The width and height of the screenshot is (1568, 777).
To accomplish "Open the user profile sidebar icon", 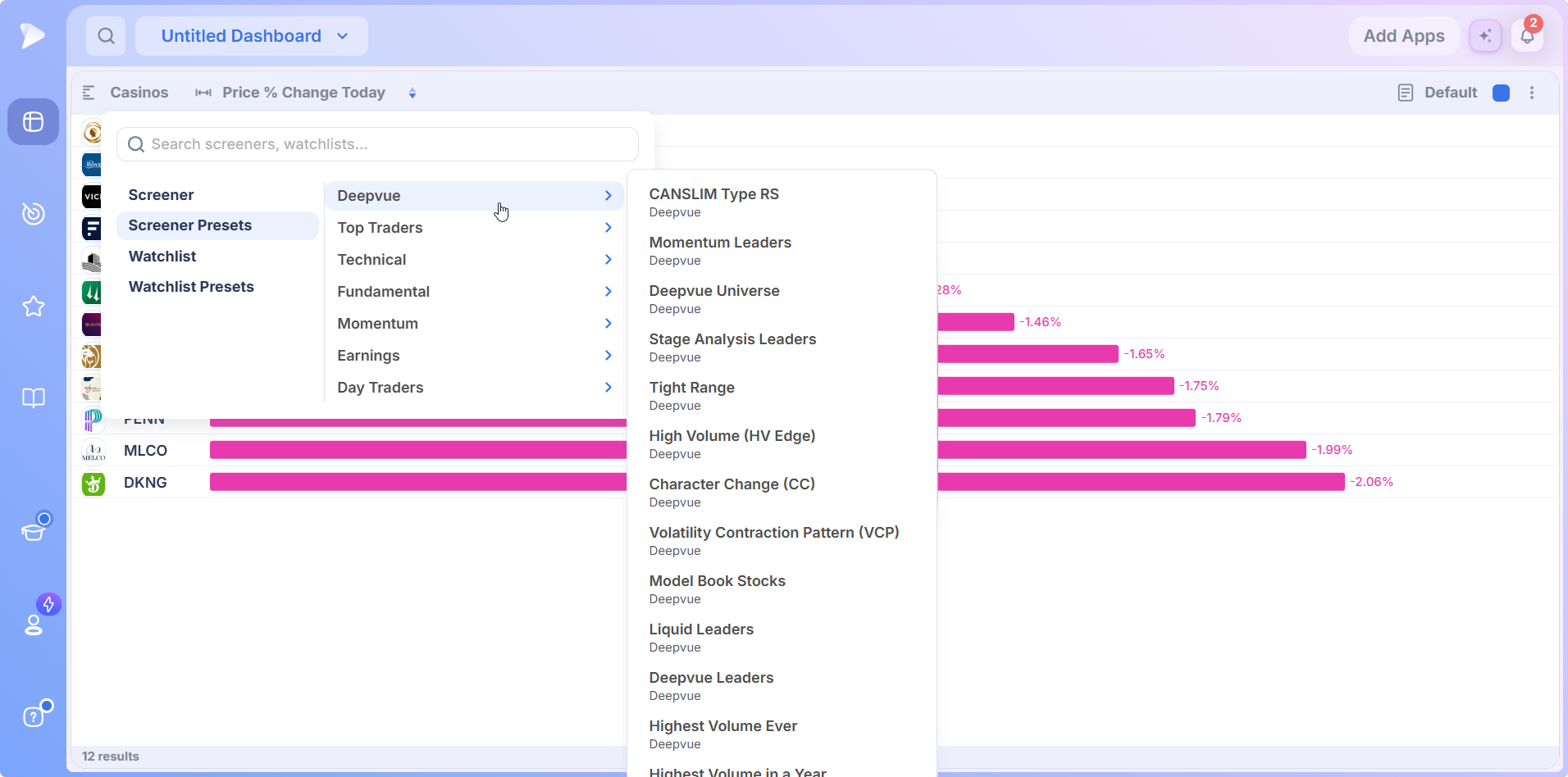I will pyautogui.click(x=33, y=625).
